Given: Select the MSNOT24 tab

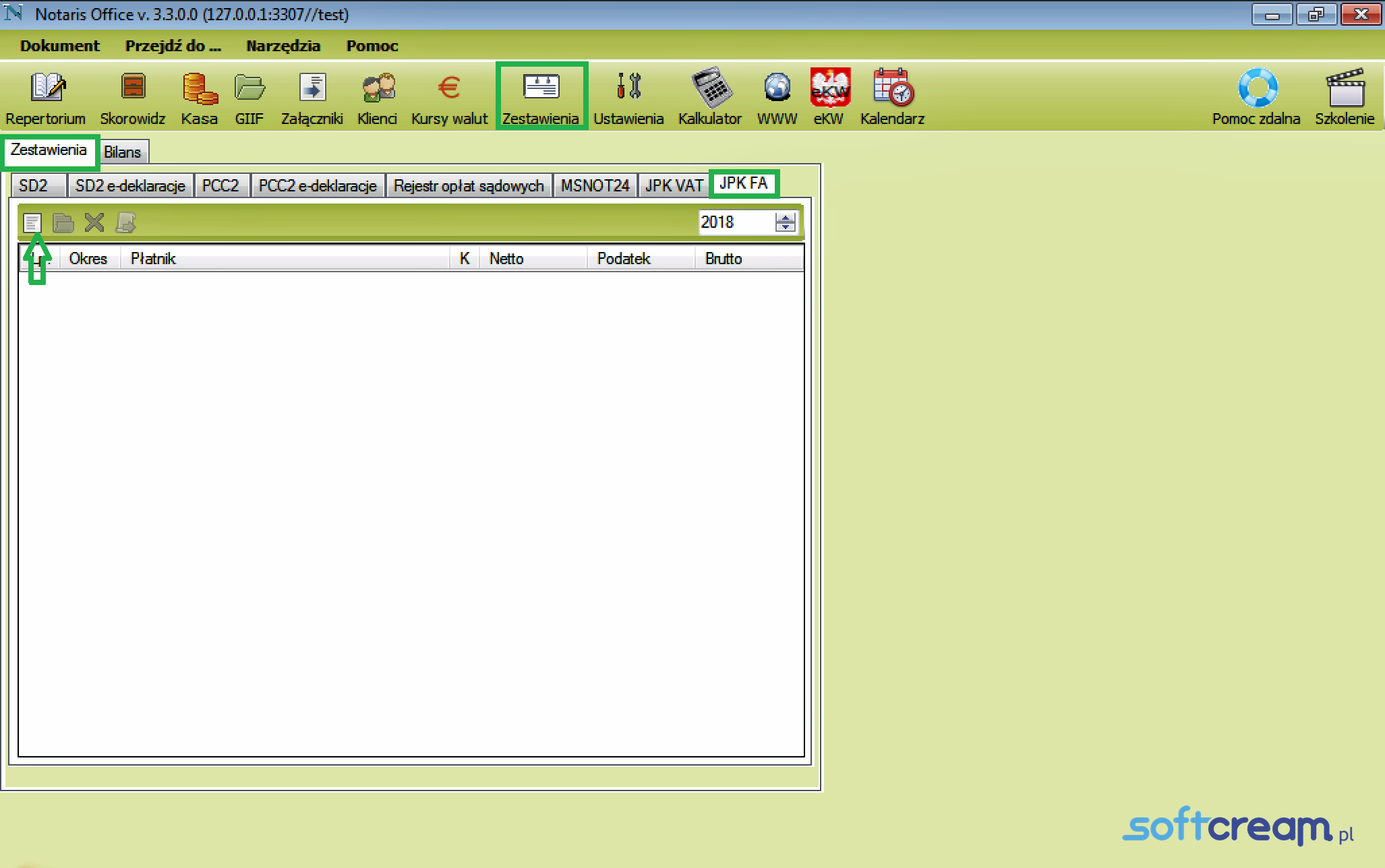Looking at the screenshot, I should point(595,185).
